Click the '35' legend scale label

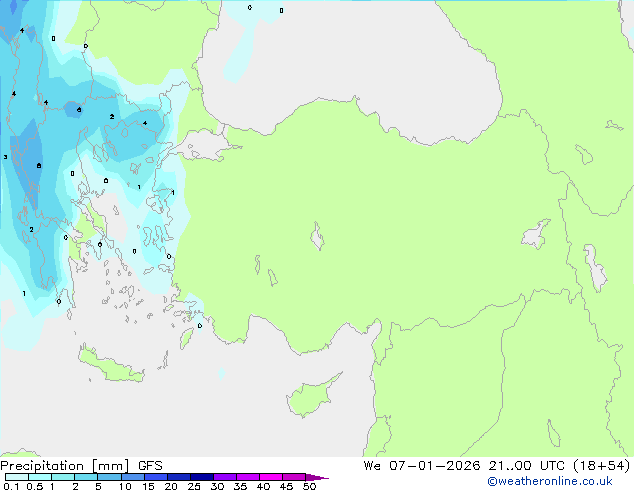coord(240,486)
